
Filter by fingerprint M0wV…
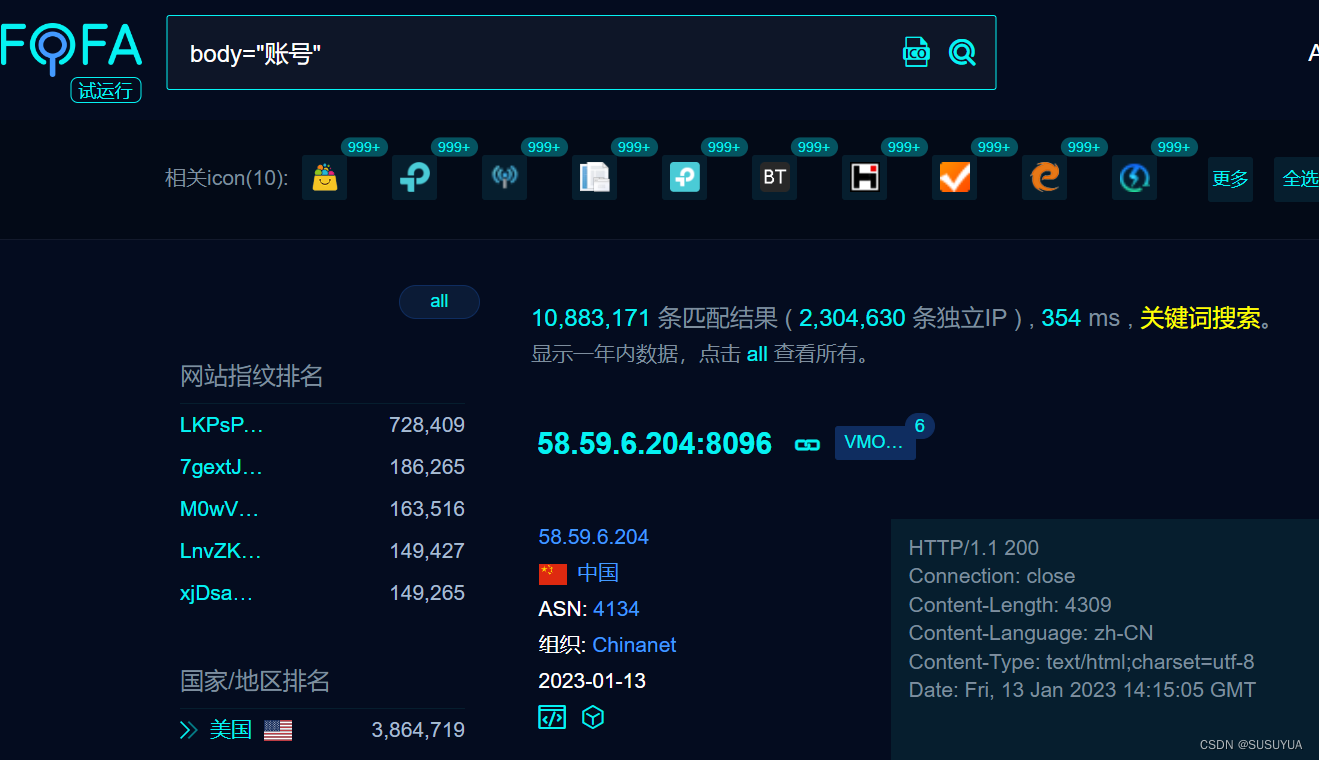coord(220,509)
